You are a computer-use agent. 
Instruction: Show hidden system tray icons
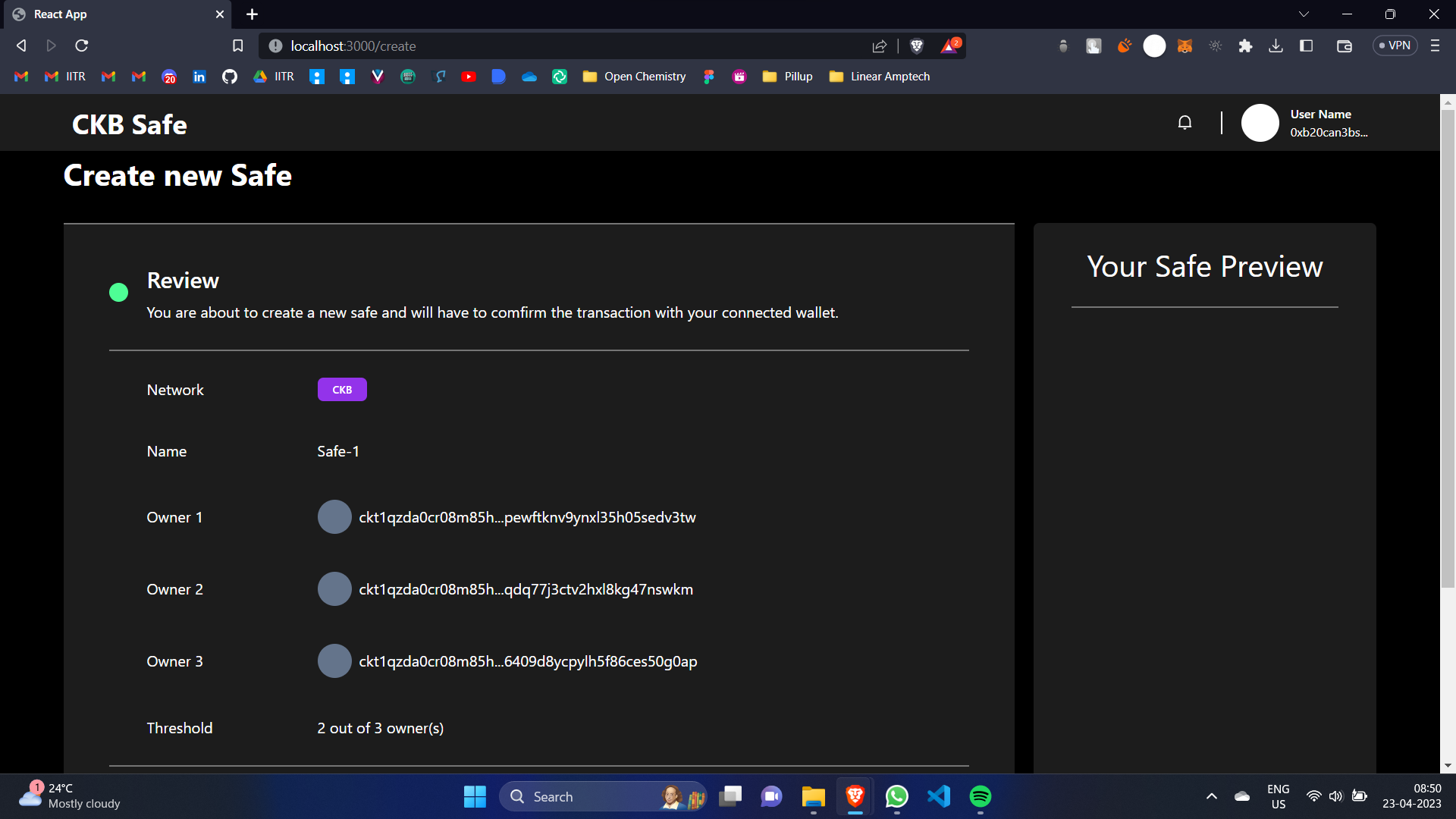(1212, 796)
